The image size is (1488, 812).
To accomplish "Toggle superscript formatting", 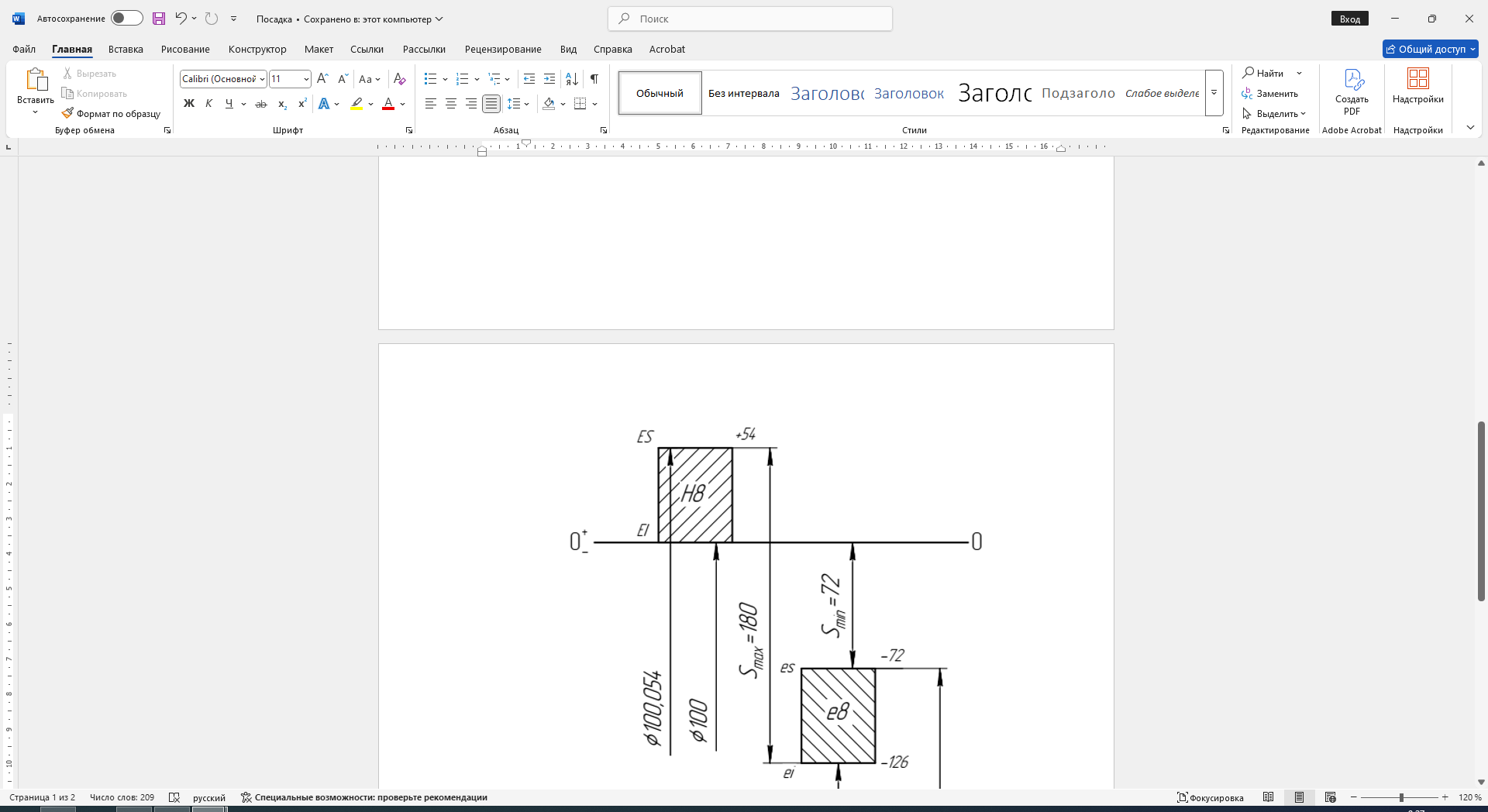I will click(x=302, y=104).
